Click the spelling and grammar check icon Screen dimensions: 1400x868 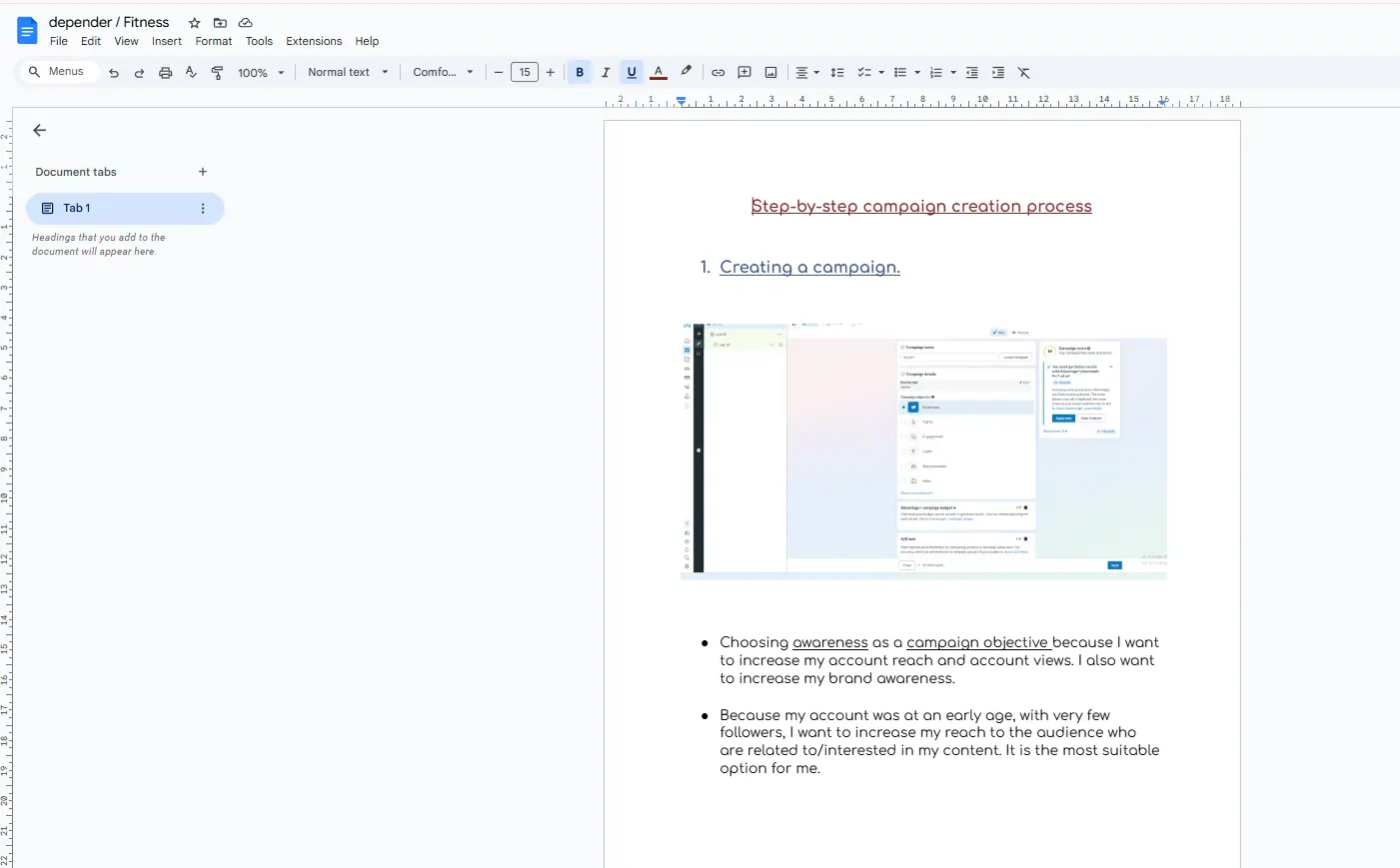pyautogui.click(x=191, y=73)
